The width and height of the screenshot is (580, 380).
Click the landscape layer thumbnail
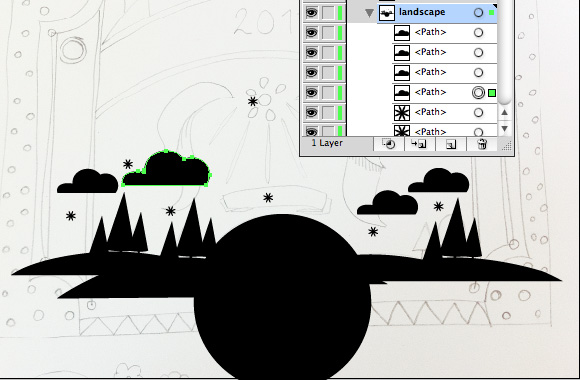click(387, 13)
